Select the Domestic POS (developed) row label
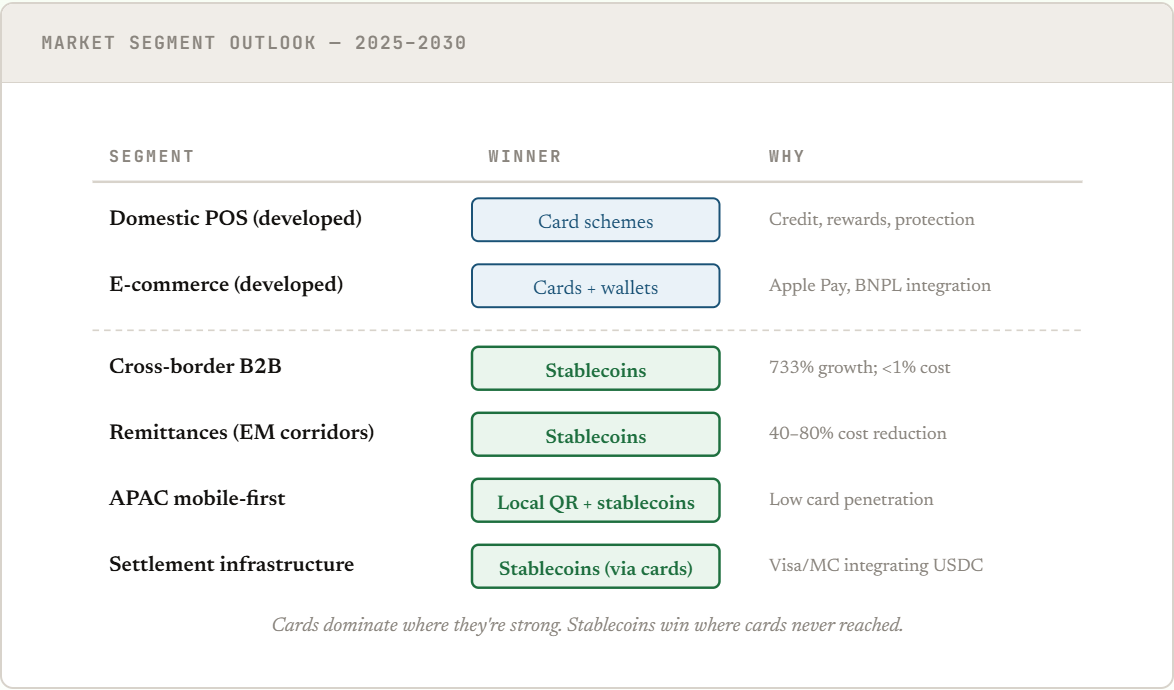The image size is (1174, 690). point(235,218)
